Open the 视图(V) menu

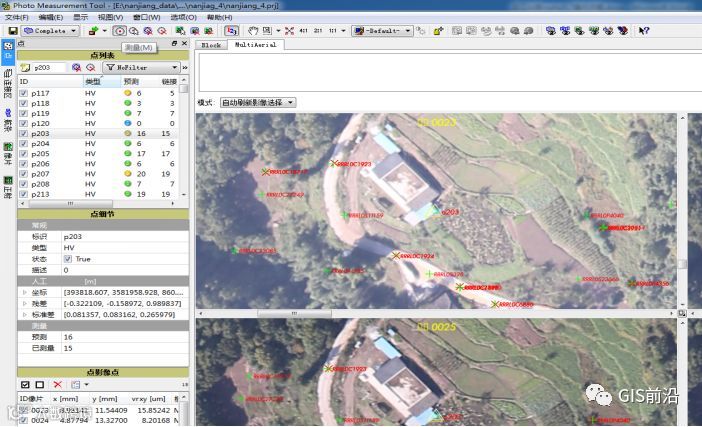(x=110, y=17)
